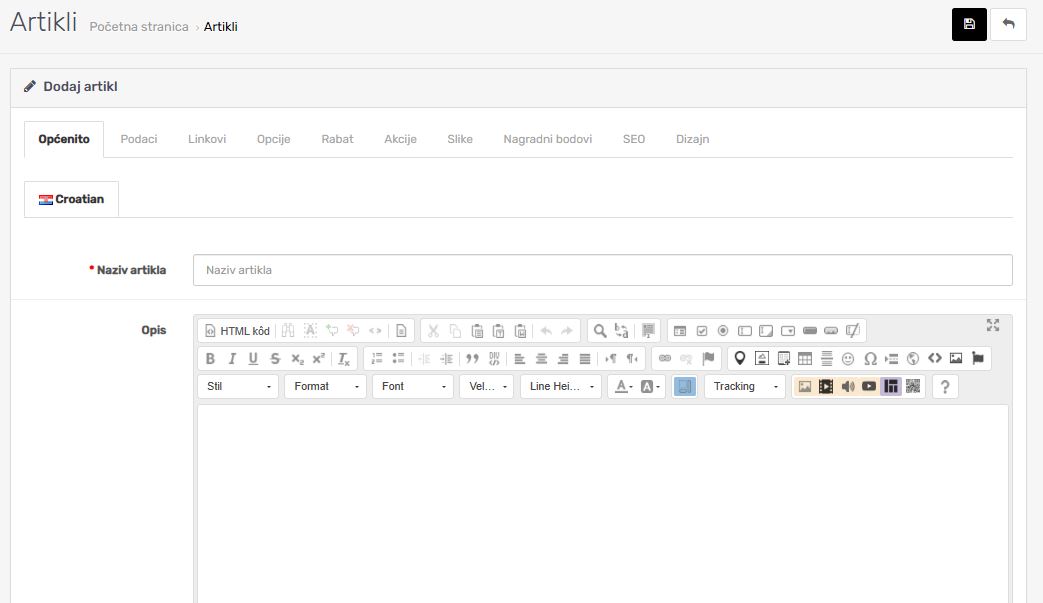Go to the Akcije tab

click(x=400, y=139)
